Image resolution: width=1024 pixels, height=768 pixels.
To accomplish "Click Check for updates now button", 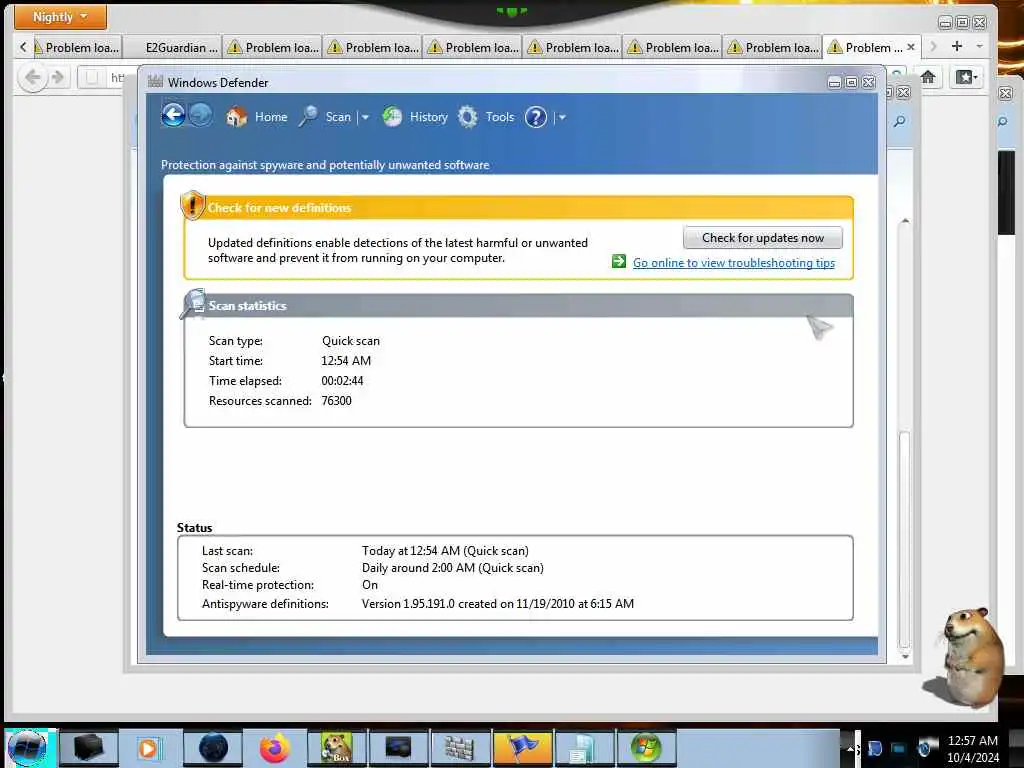I will tap(763, 238).
